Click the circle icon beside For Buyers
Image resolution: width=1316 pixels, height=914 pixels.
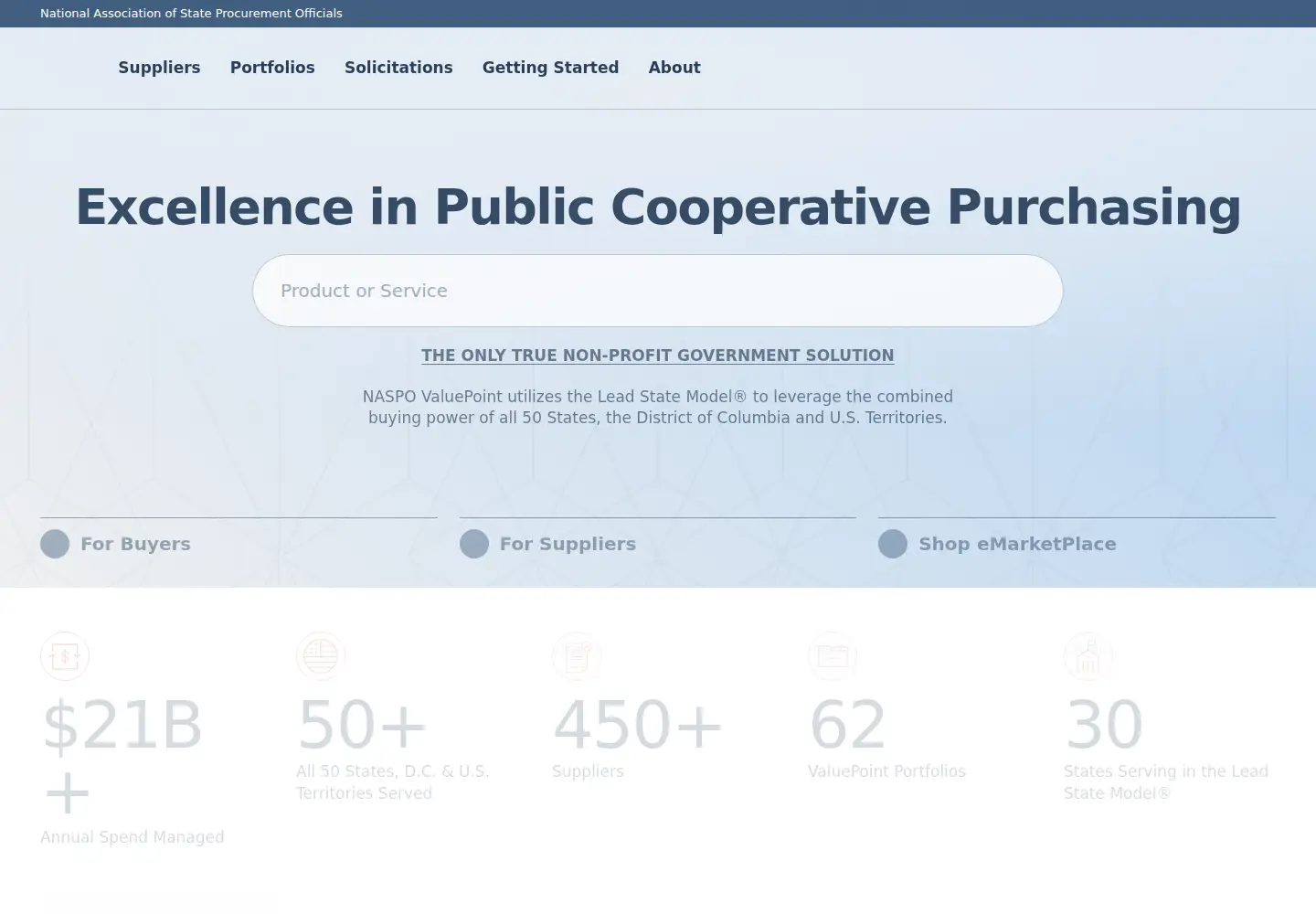[55, 544]
